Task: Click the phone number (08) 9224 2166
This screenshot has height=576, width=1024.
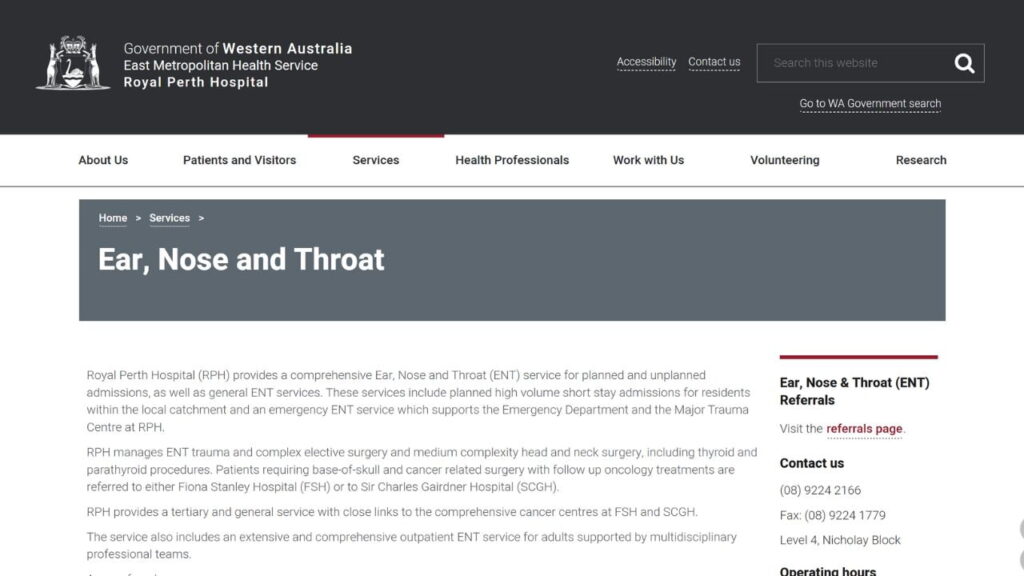Action: (x=820, y=490)
